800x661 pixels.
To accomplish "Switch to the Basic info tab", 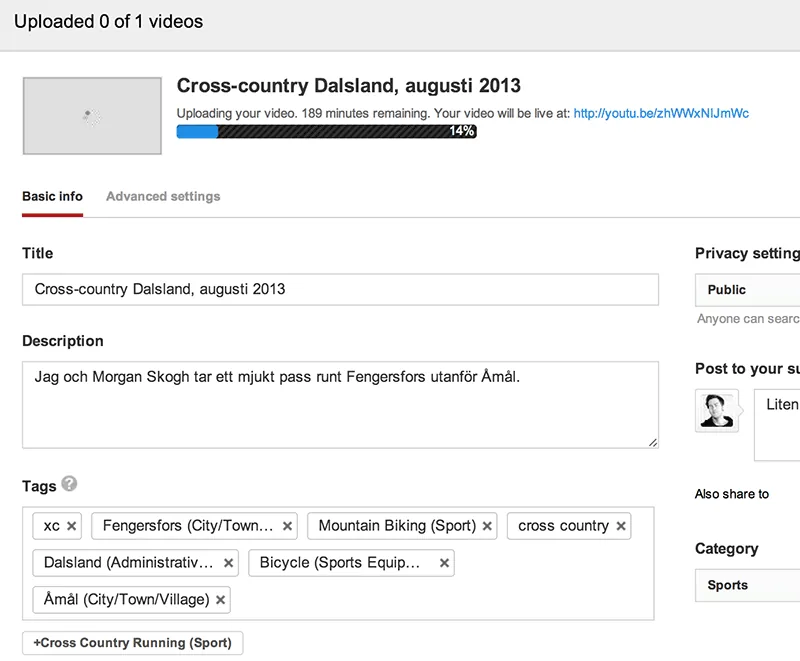I will point(53,197).
